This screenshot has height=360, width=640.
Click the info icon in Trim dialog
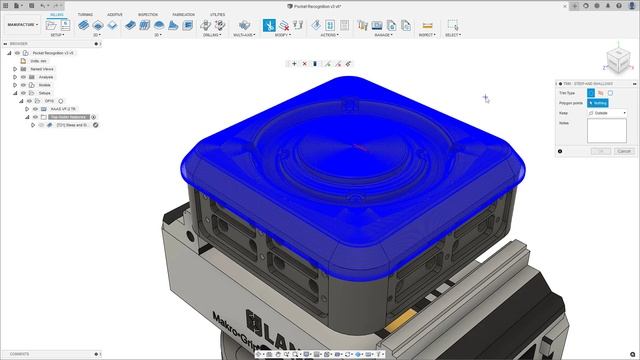(x=560, y=151)
